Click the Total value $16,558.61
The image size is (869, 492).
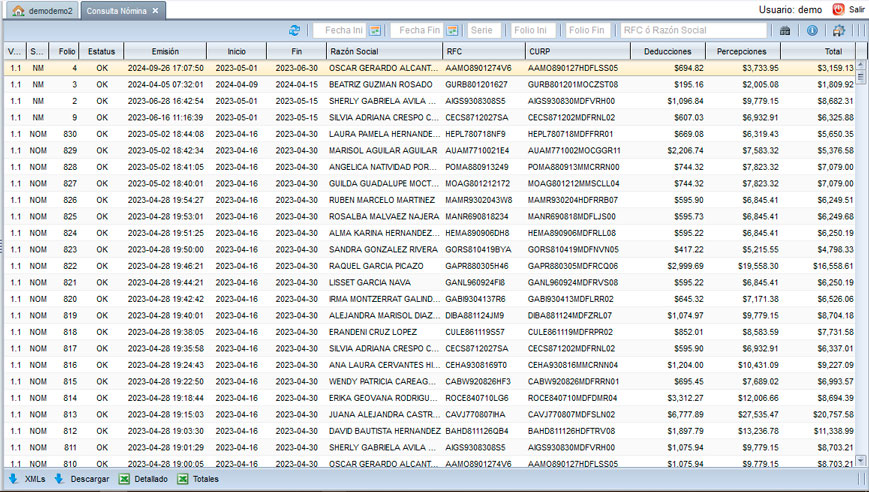pos(833,266)
